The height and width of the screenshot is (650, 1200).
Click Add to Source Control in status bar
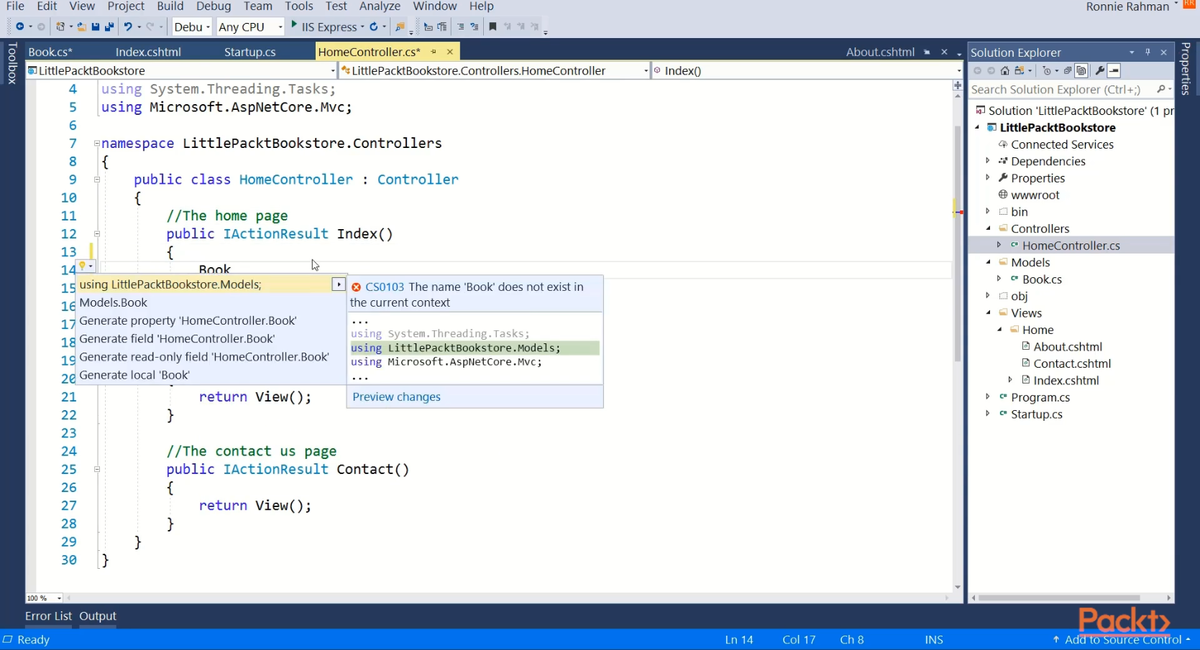(x=1123, y=640)
